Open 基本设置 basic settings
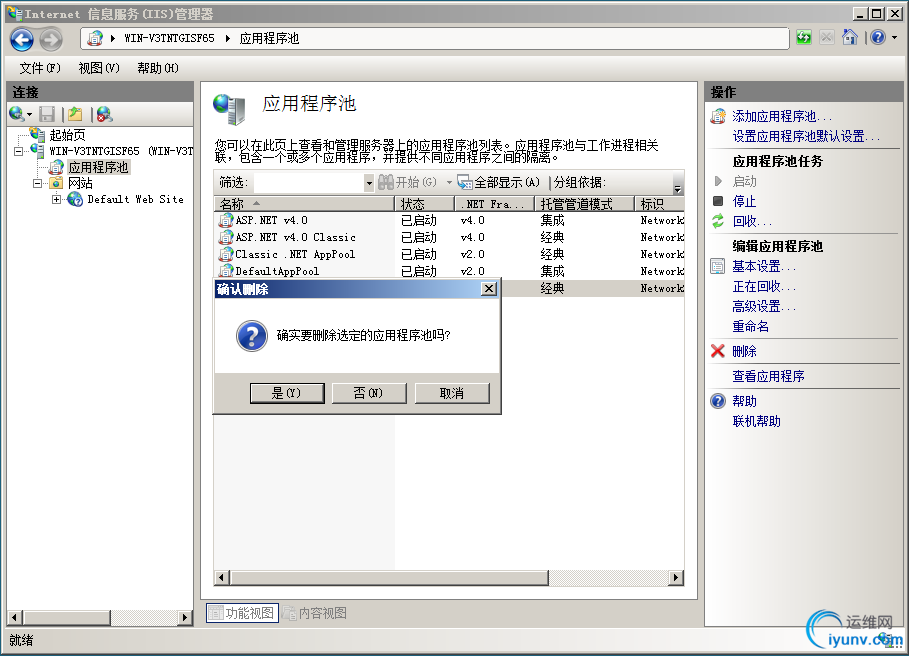The image size is (909, 656). 763,267
